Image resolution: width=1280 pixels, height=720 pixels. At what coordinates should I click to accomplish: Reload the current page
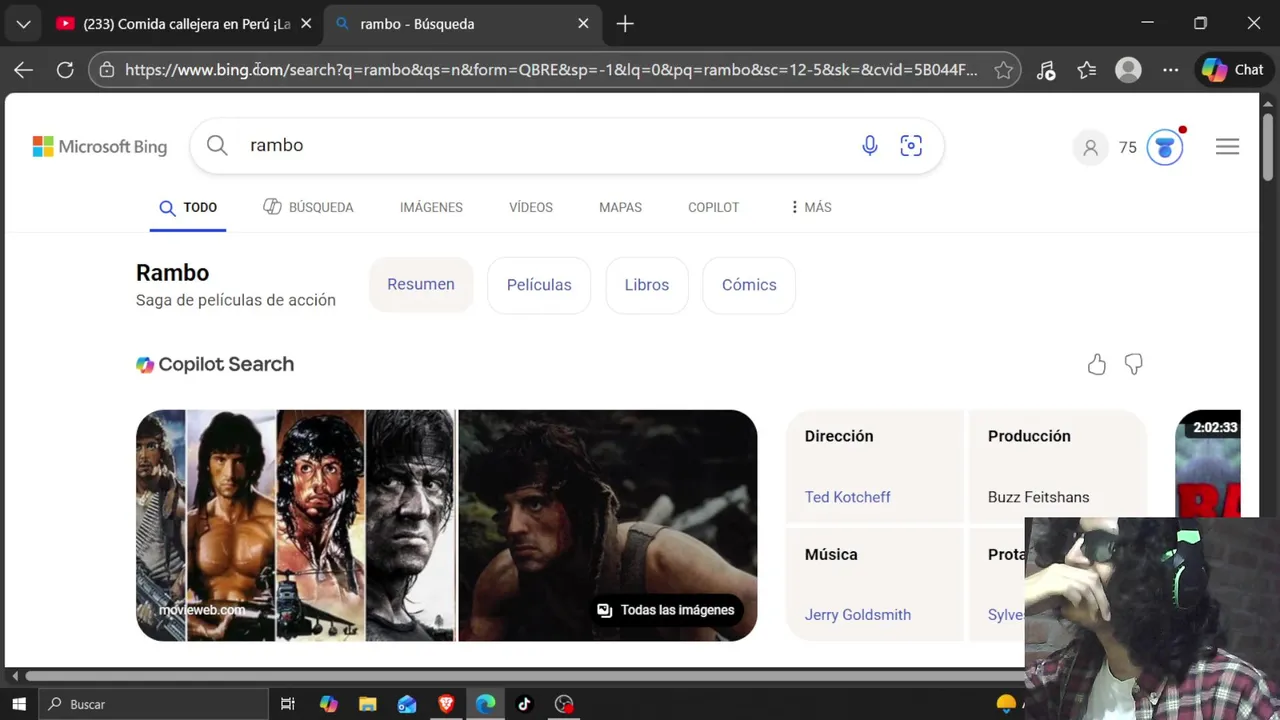pos(65,70)
